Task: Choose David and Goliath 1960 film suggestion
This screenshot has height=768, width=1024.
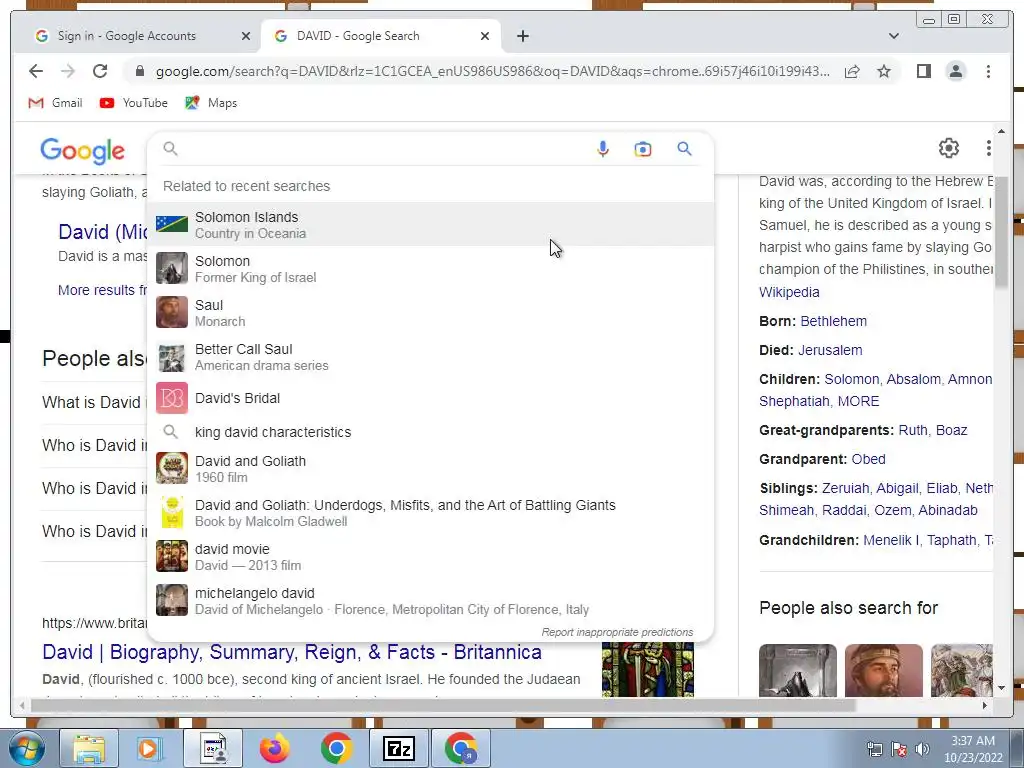Action: [x=431, y=468]
